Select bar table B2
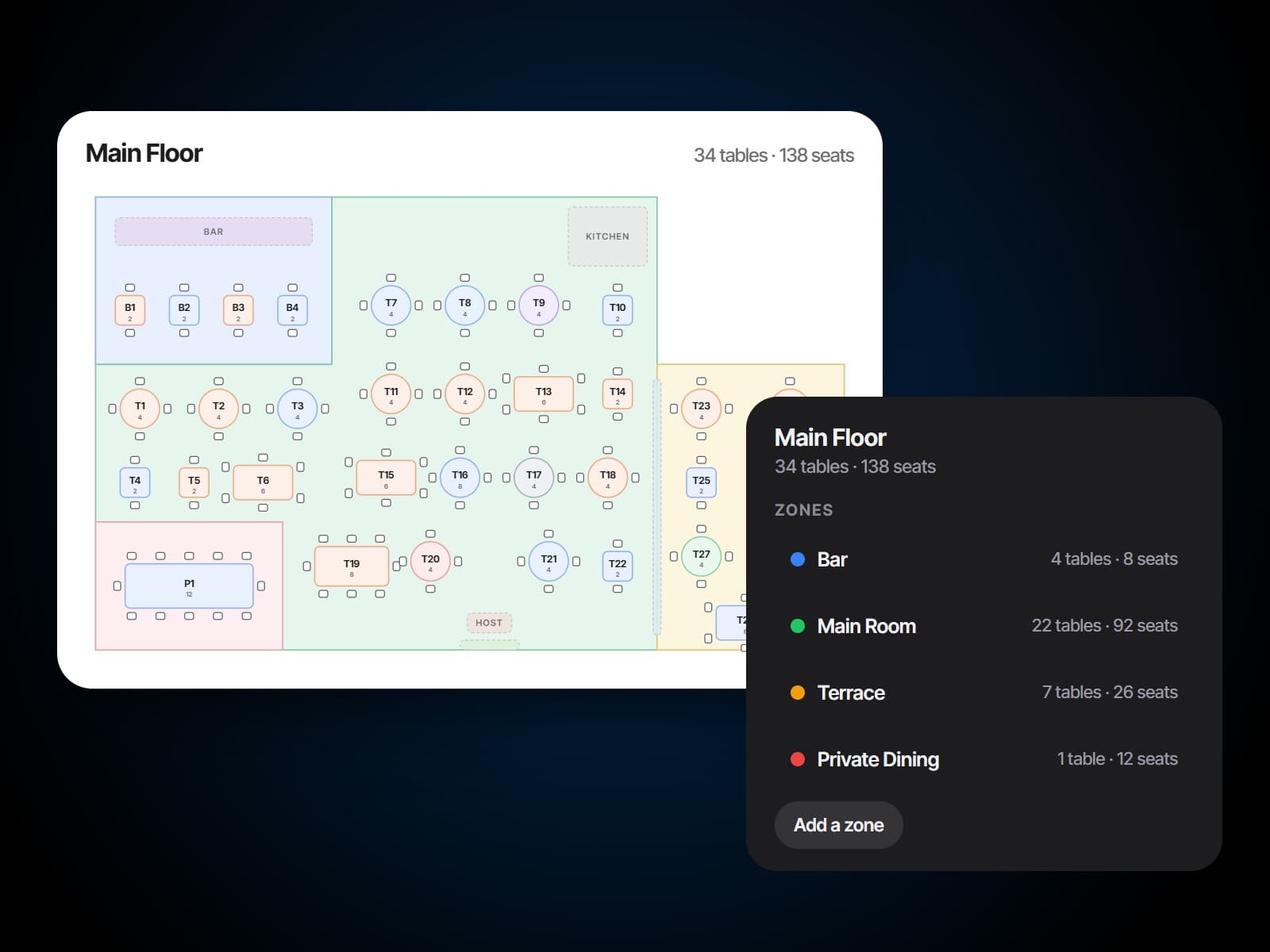This screenshot has width=1270, height=952. [184, 310]
